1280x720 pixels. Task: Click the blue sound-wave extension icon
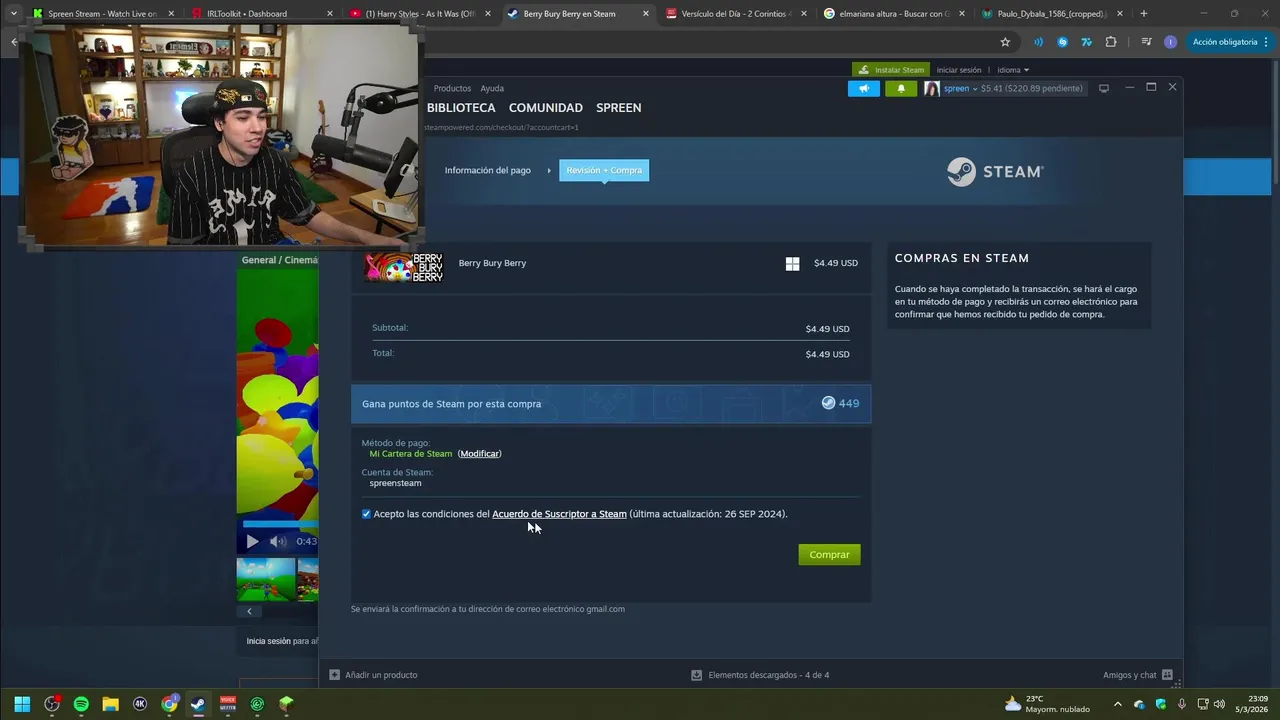(1038, 42)
